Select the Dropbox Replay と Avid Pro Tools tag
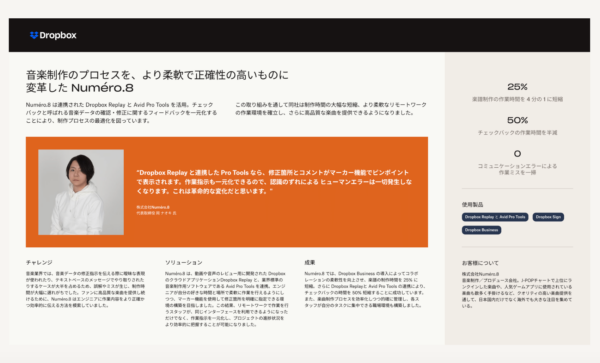Viewport: 600px width, 363px height. (x=495, y=217)
